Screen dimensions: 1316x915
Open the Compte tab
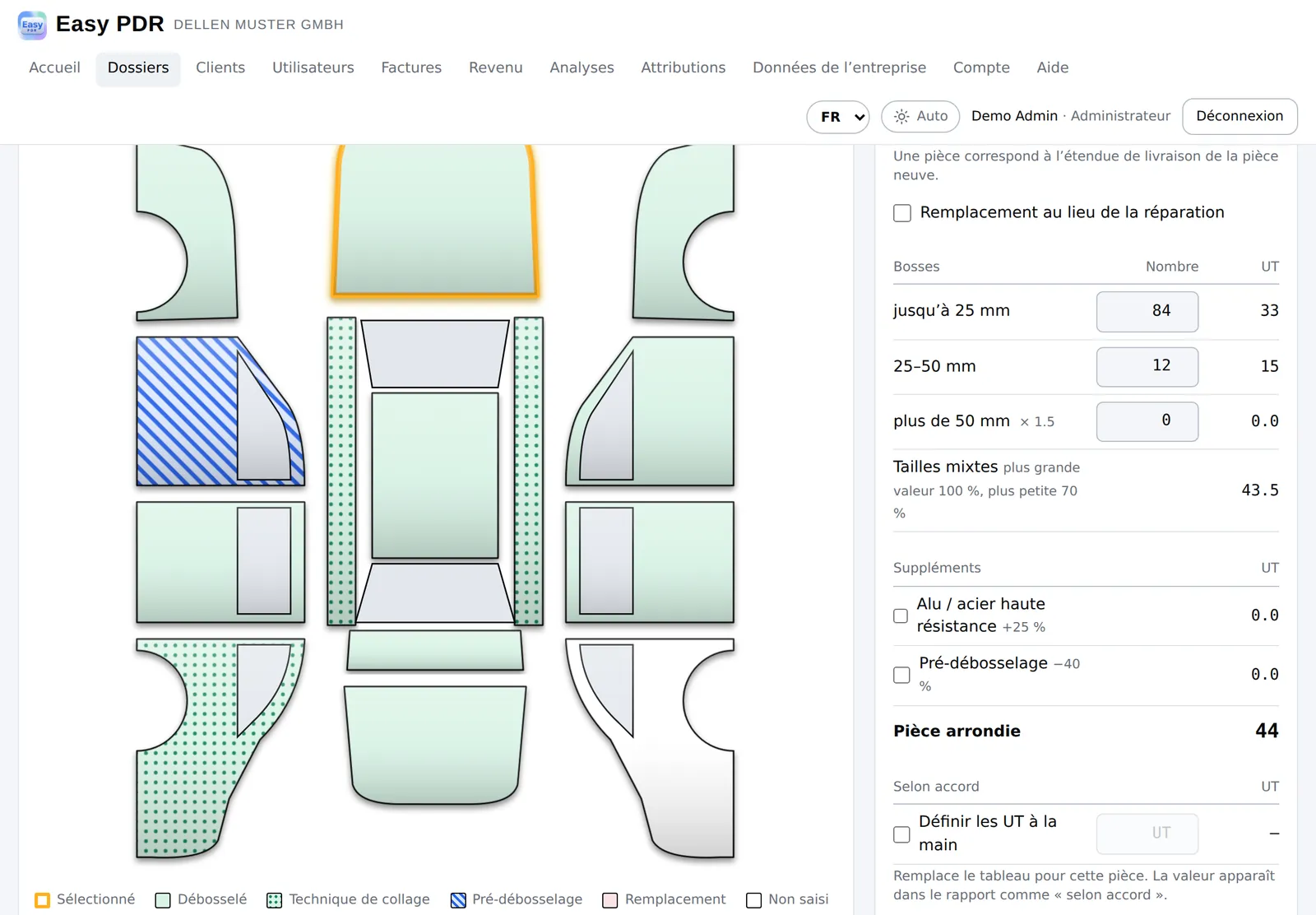pyautogui.click(x=981, y=67)
